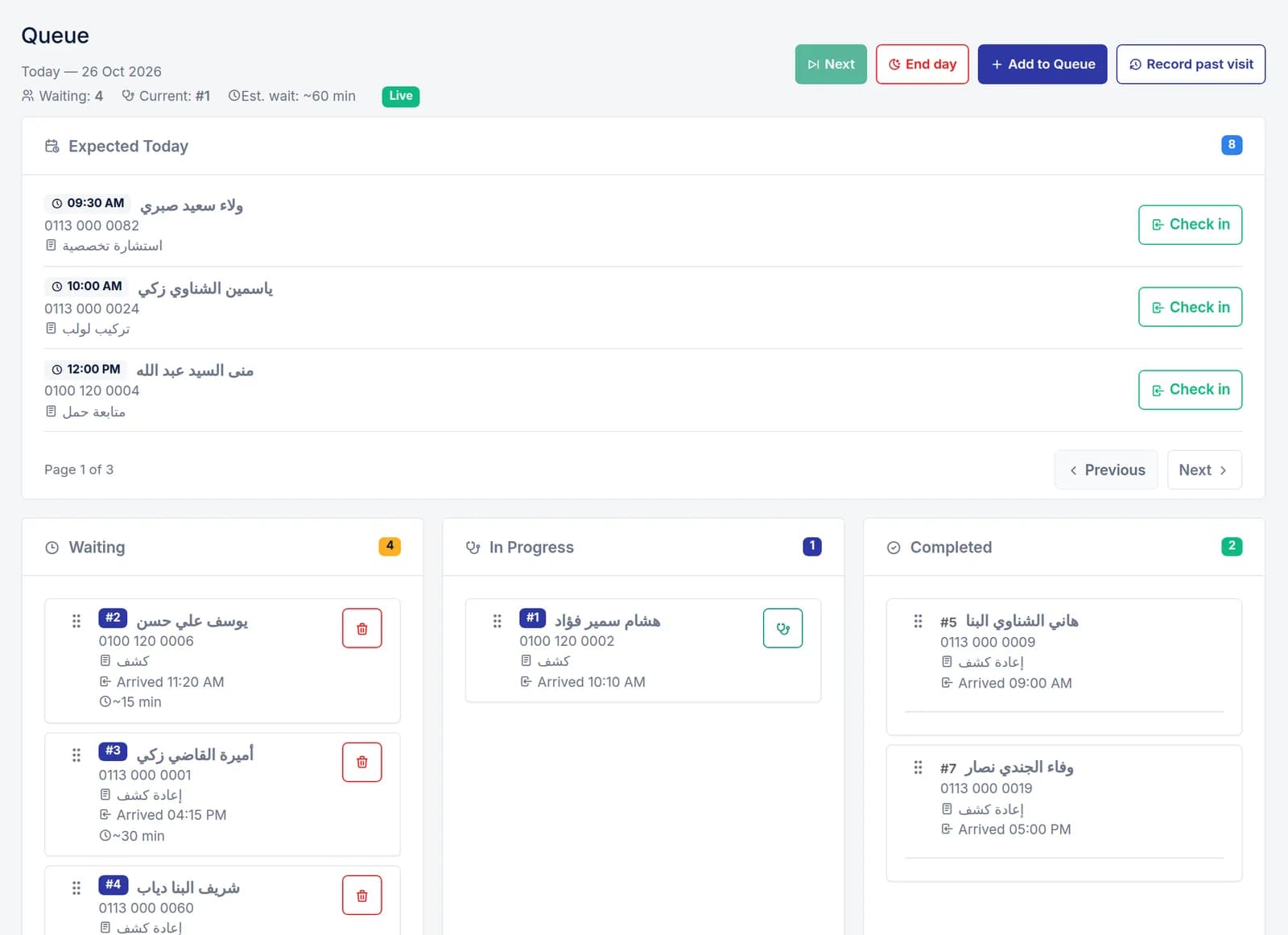The height and width of the screenshot is (935, 1288).
Task: Click the Expected Today count badge 8
Action: 1232,145
